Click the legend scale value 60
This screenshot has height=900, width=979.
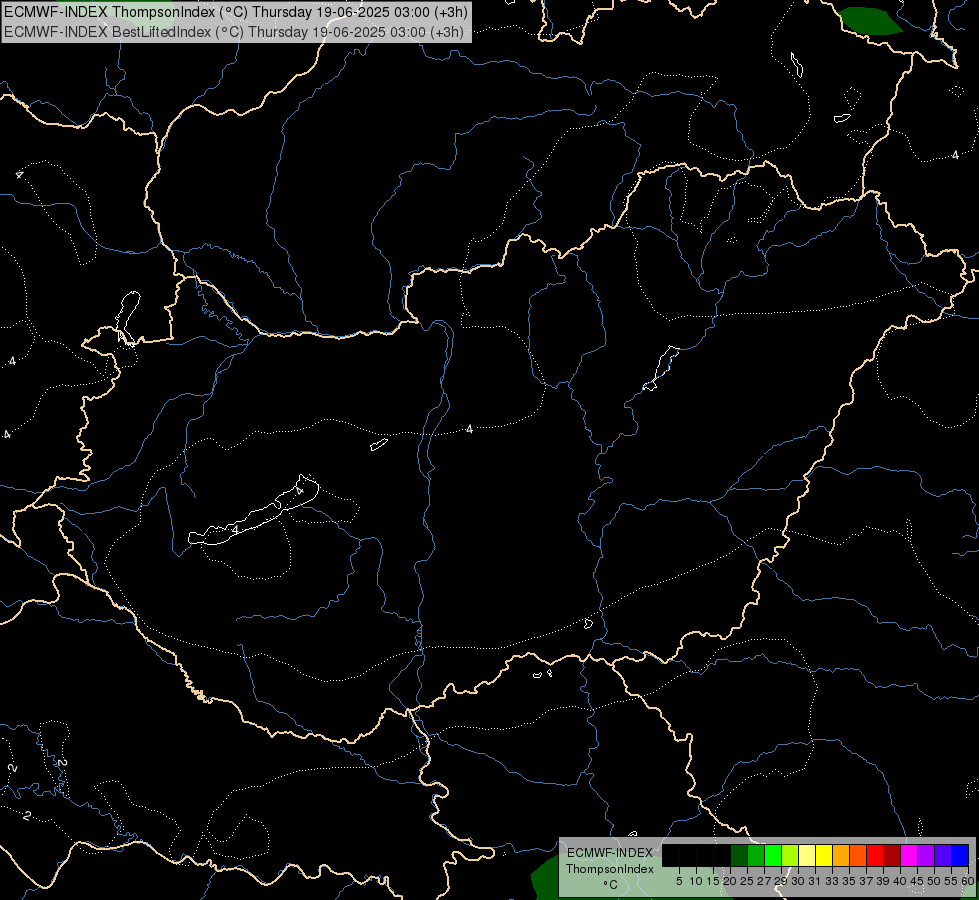tap(967, 881)
